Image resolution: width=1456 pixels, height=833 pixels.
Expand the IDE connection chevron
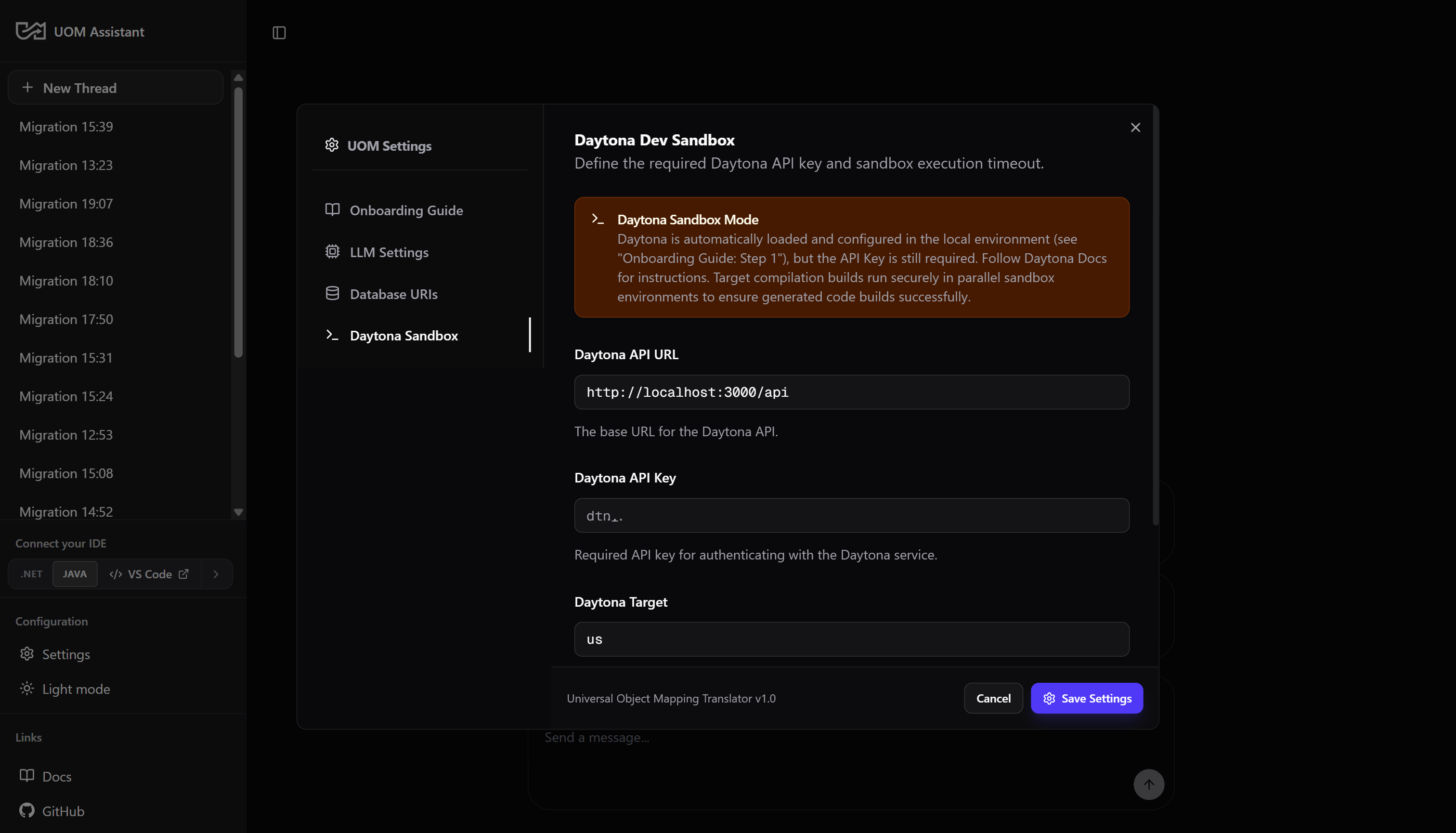pos(216,574)
